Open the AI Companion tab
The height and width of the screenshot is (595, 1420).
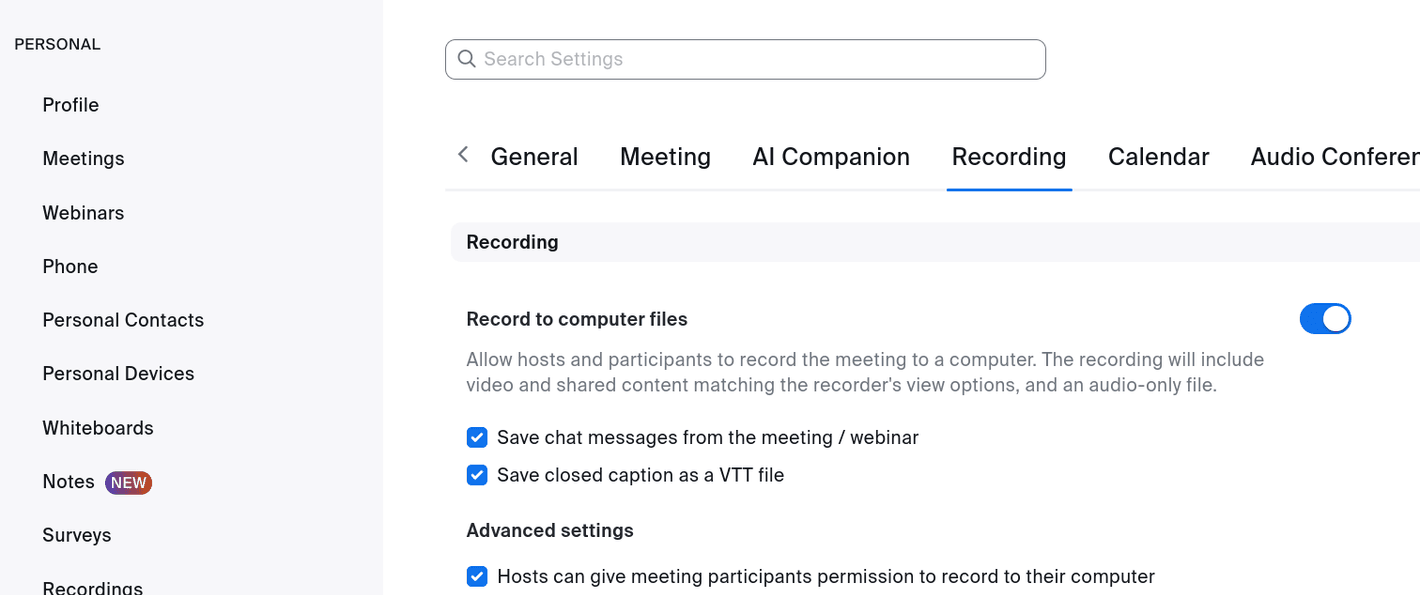pos(831,157)
